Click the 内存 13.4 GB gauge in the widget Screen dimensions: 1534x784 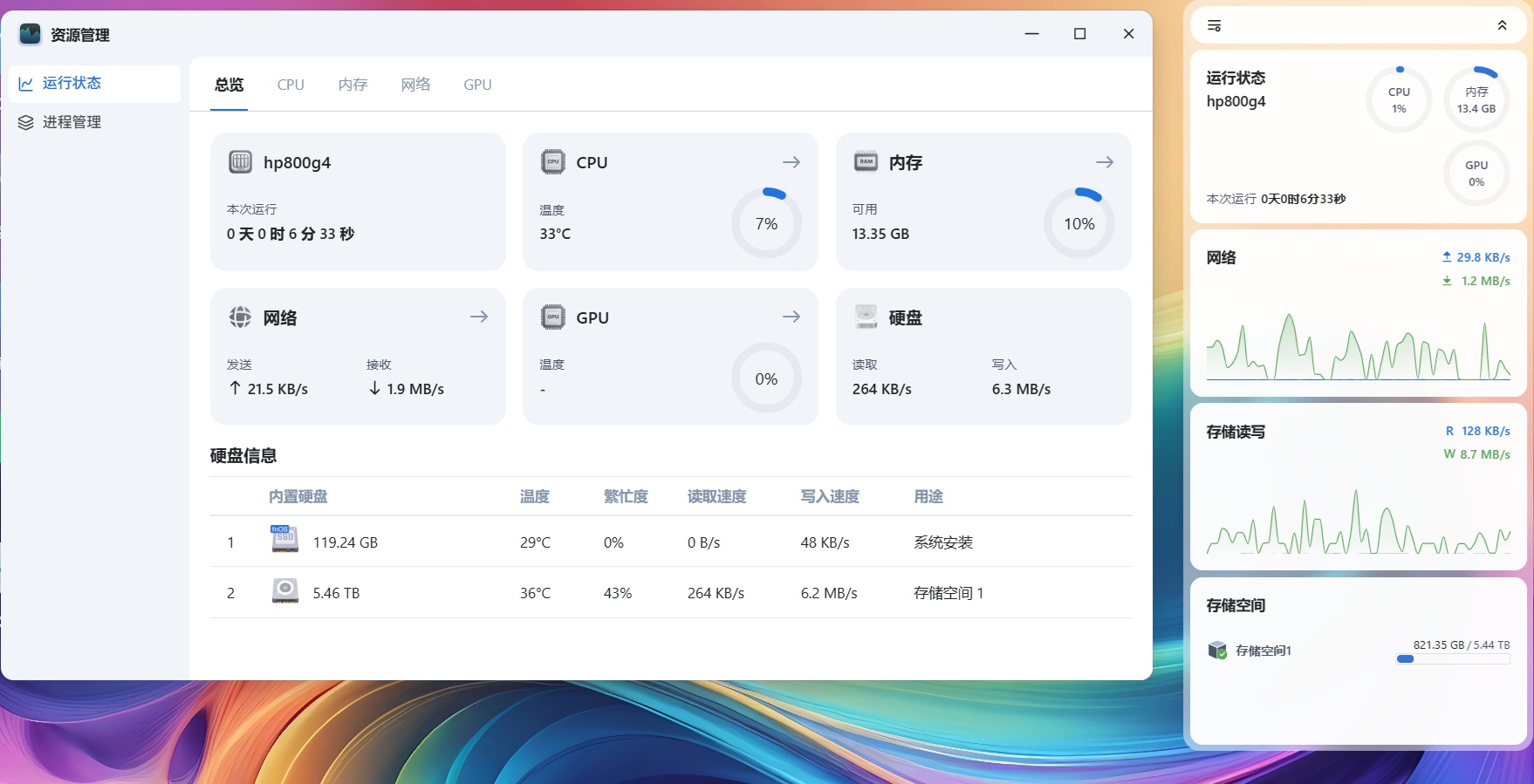(x=1476, y=100)
